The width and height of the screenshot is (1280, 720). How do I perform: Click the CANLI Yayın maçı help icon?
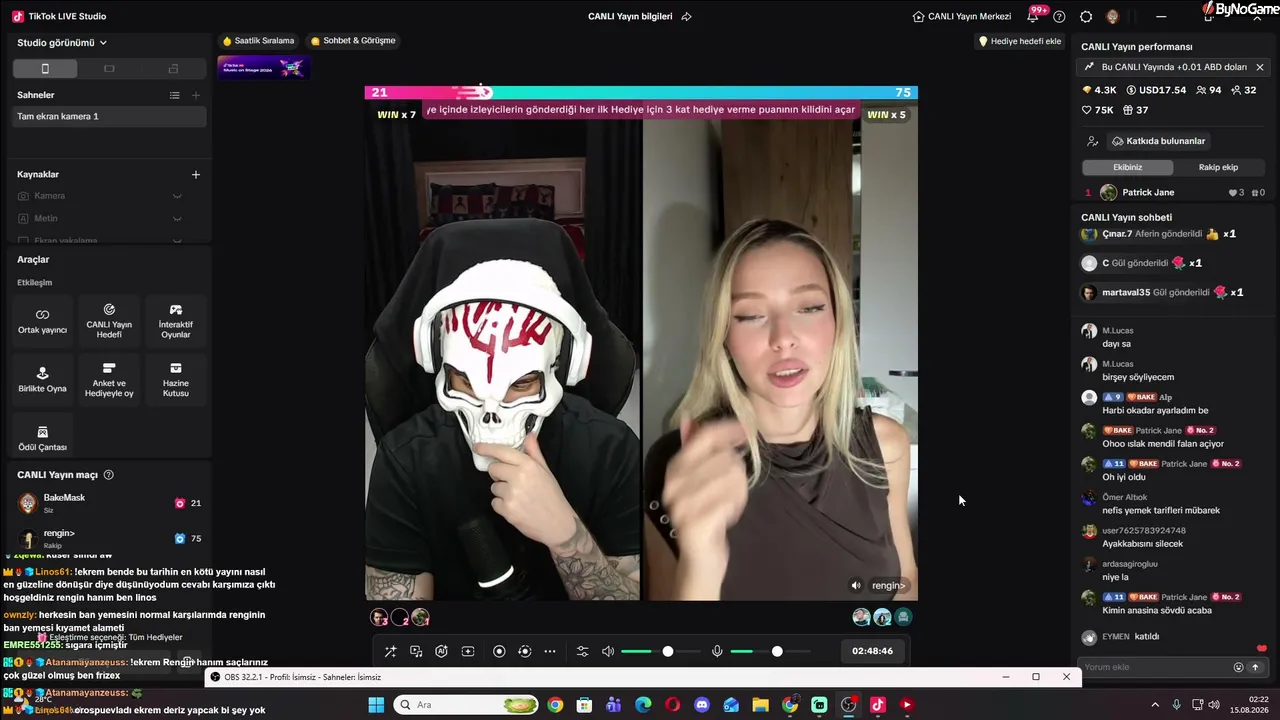109,475
